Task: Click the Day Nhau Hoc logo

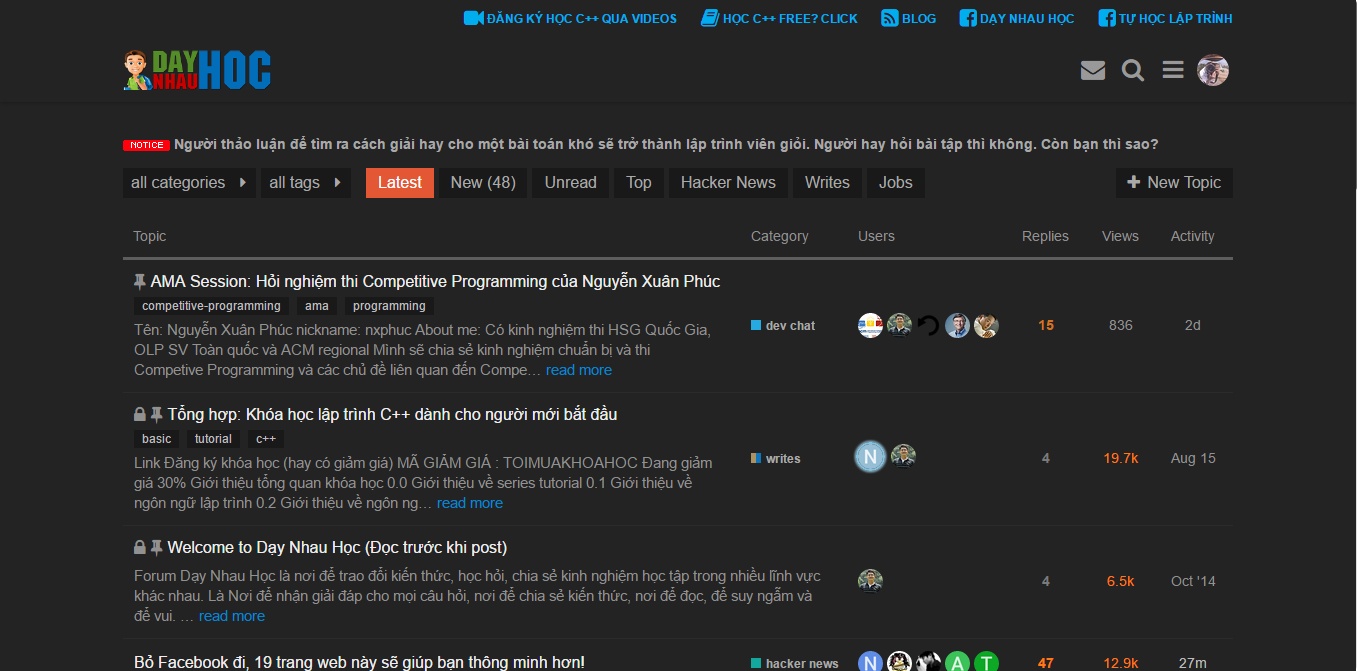Action: click(196, 69)
